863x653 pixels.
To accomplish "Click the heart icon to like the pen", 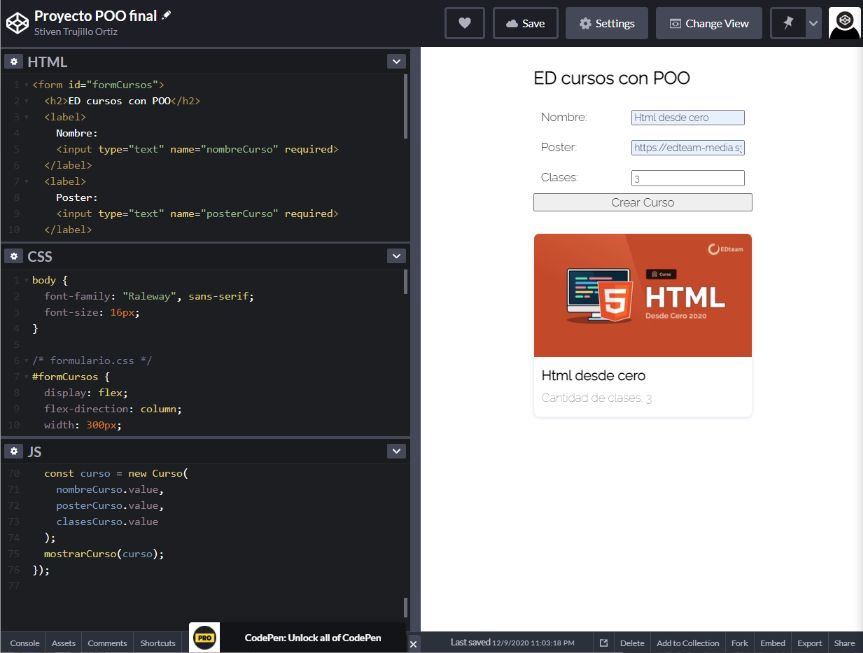I will pos(464,22).
